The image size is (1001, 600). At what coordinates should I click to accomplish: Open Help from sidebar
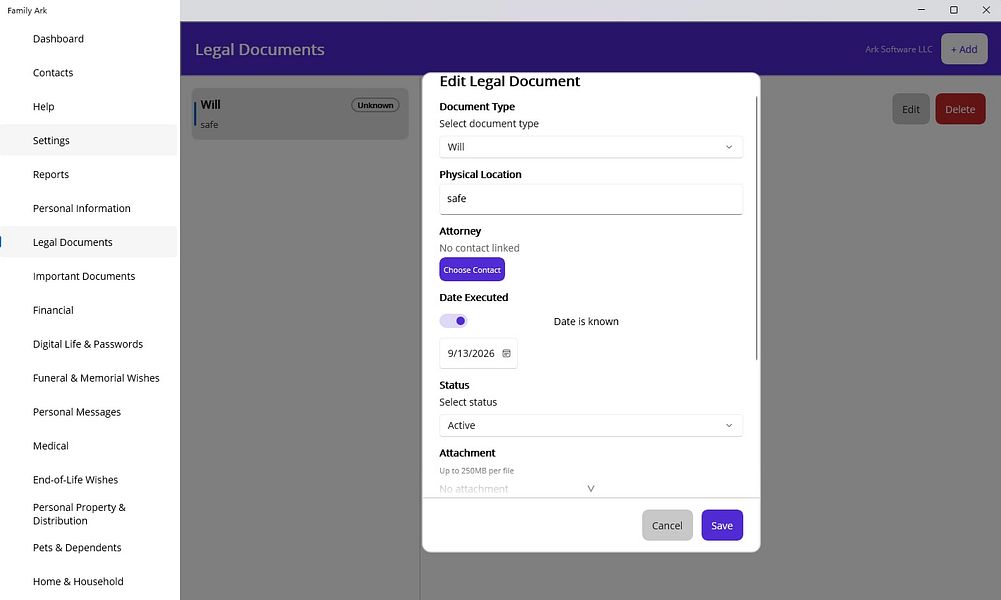(x=89, y=107)
